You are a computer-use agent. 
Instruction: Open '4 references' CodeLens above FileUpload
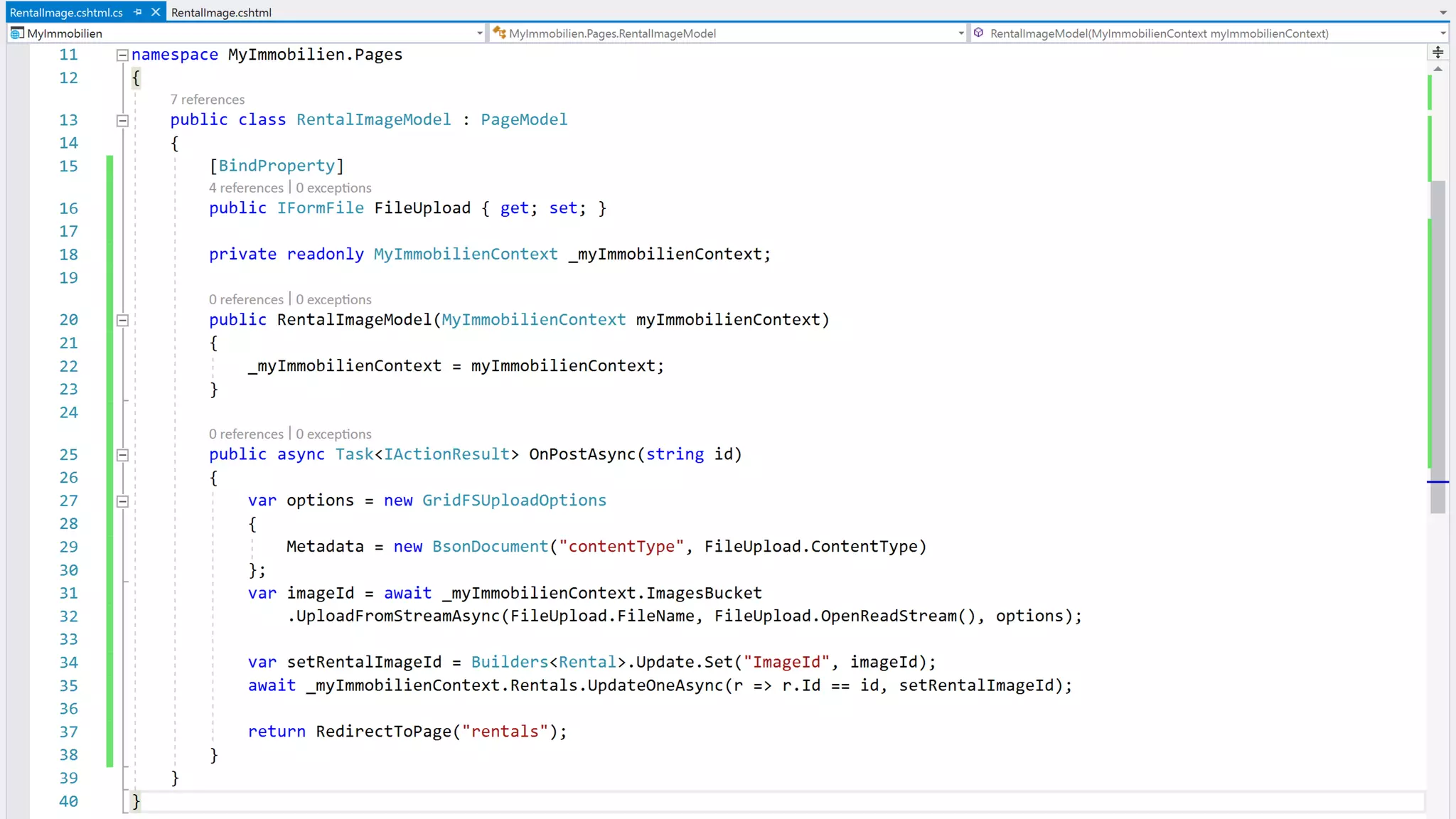(246, 188)
